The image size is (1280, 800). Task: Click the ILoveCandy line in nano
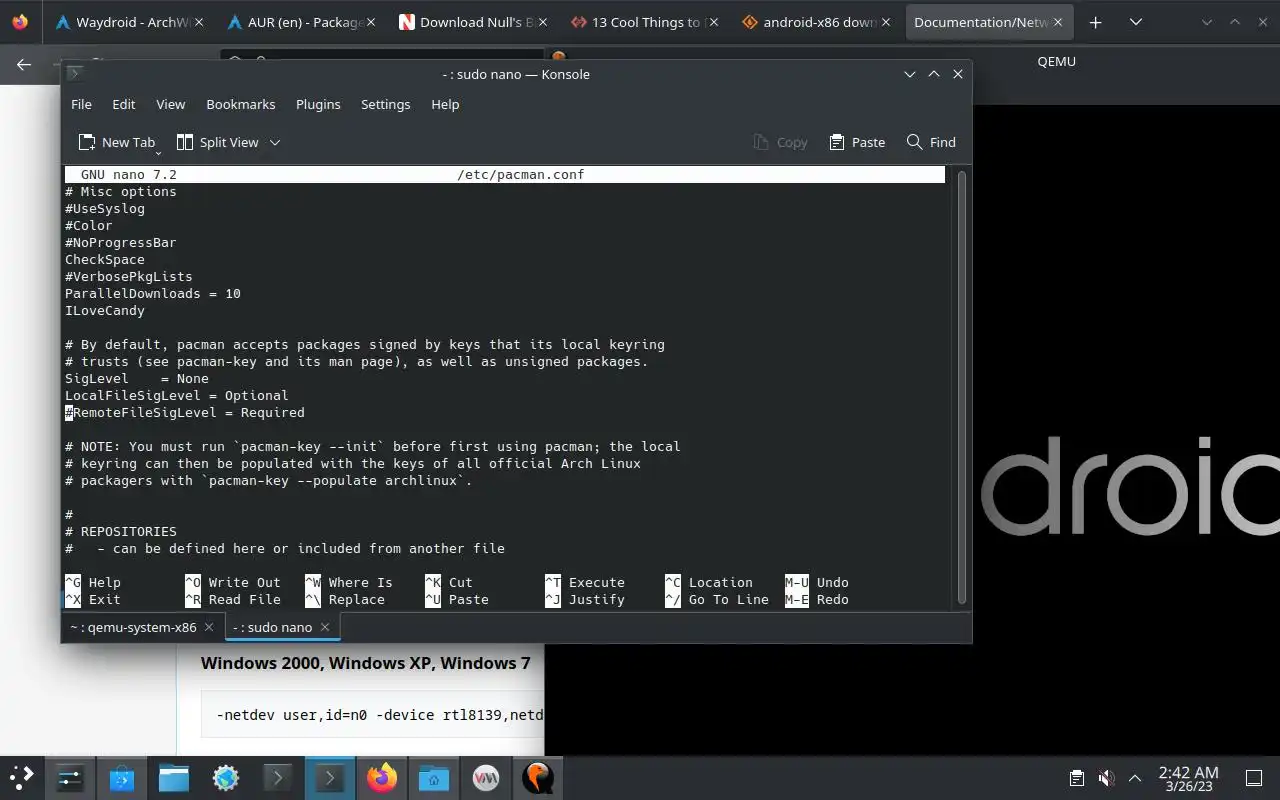point(105,311)
